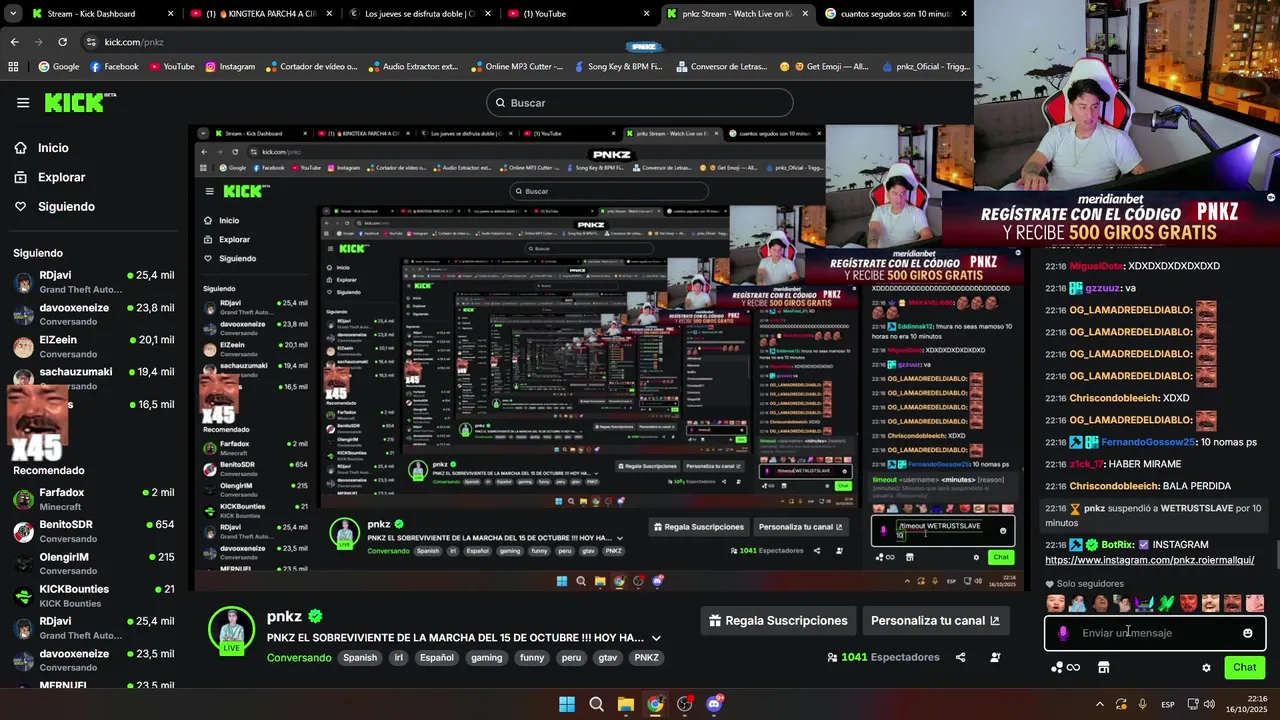
Task: Click the Conversando category link
Action: 299,658
